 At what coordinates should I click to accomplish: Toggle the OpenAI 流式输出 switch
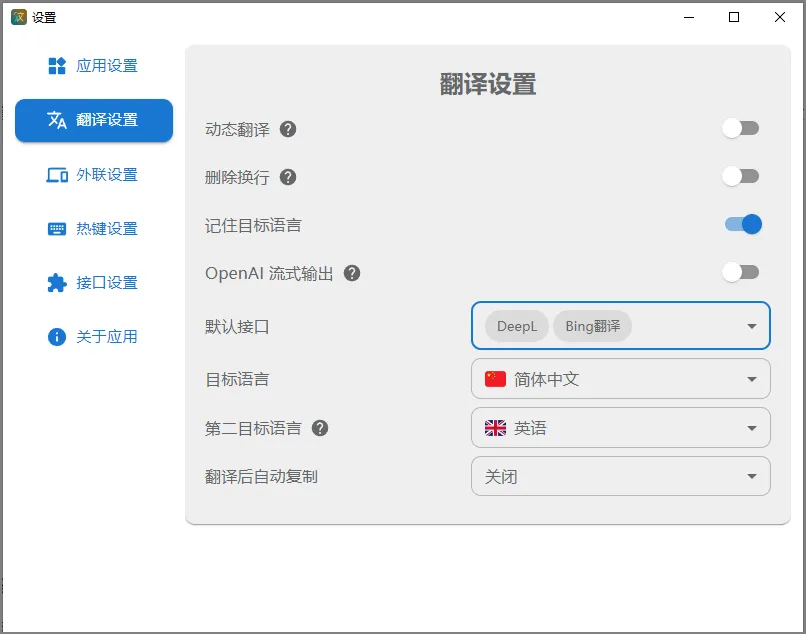point(741,272)
